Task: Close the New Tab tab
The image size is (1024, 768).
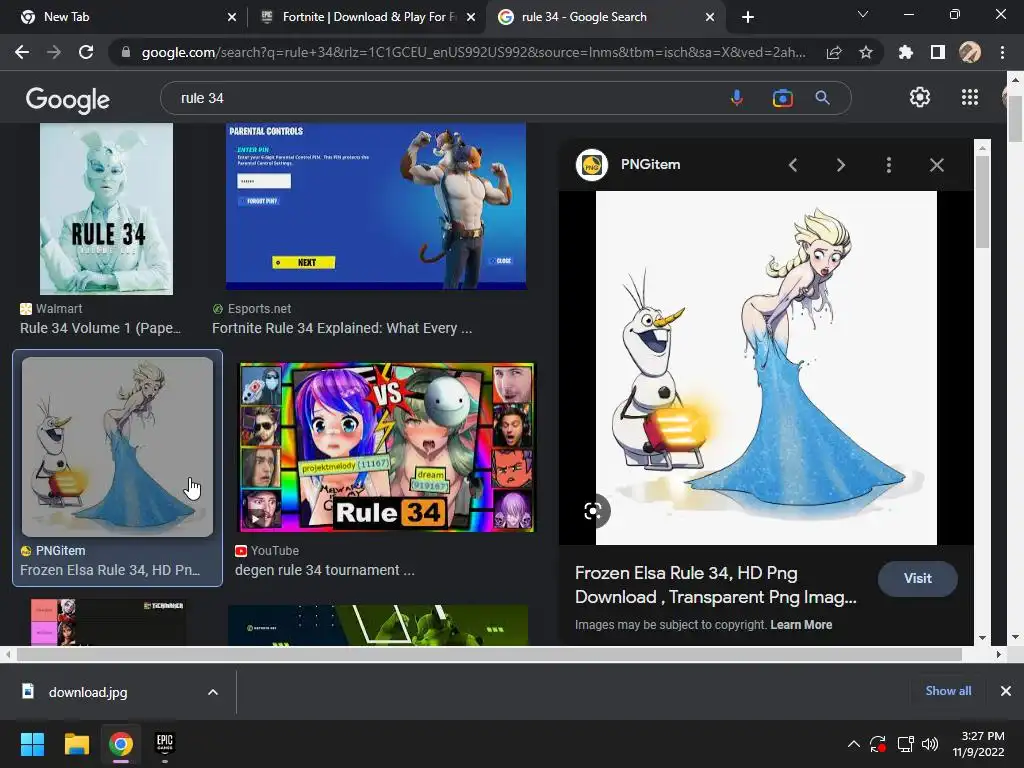Action: [x=232, y=17]
